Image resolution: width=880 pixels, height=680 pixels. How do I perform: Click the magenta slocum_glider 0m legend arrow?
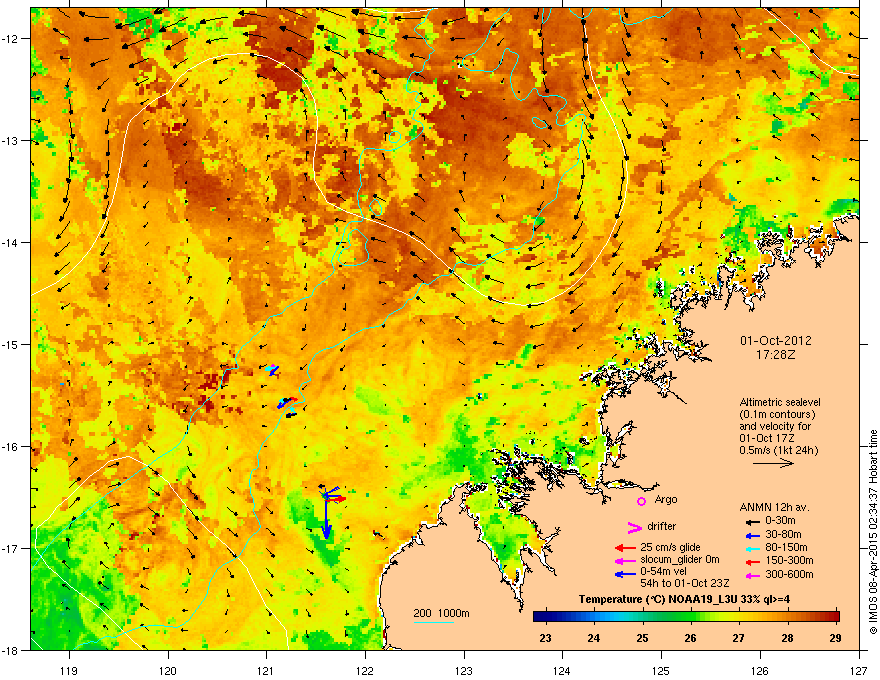(x=625, y=561)
